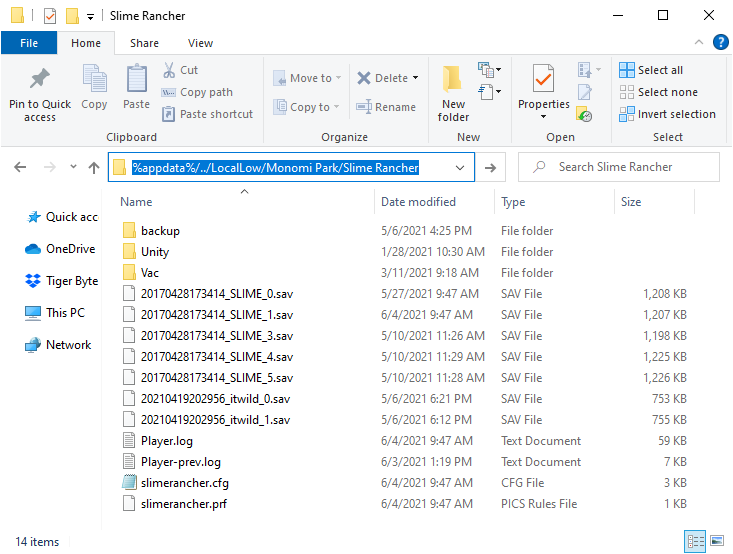Sort by Date modified column header
The width and height of the screenshot is (733, 554).
pos(418,202)
